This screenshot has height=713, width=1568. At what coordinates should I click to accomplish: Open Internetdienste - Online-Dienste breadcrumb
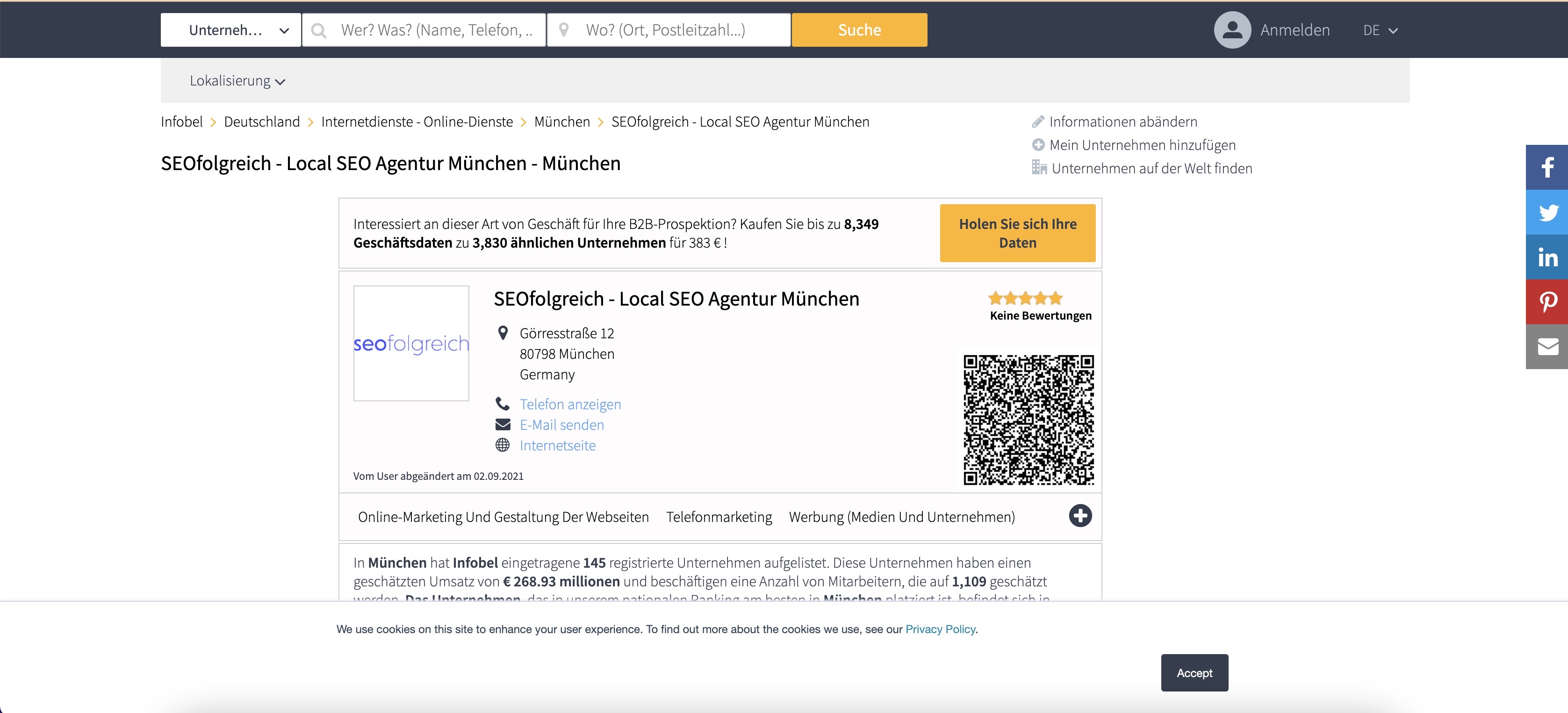(x=417, y=121)
